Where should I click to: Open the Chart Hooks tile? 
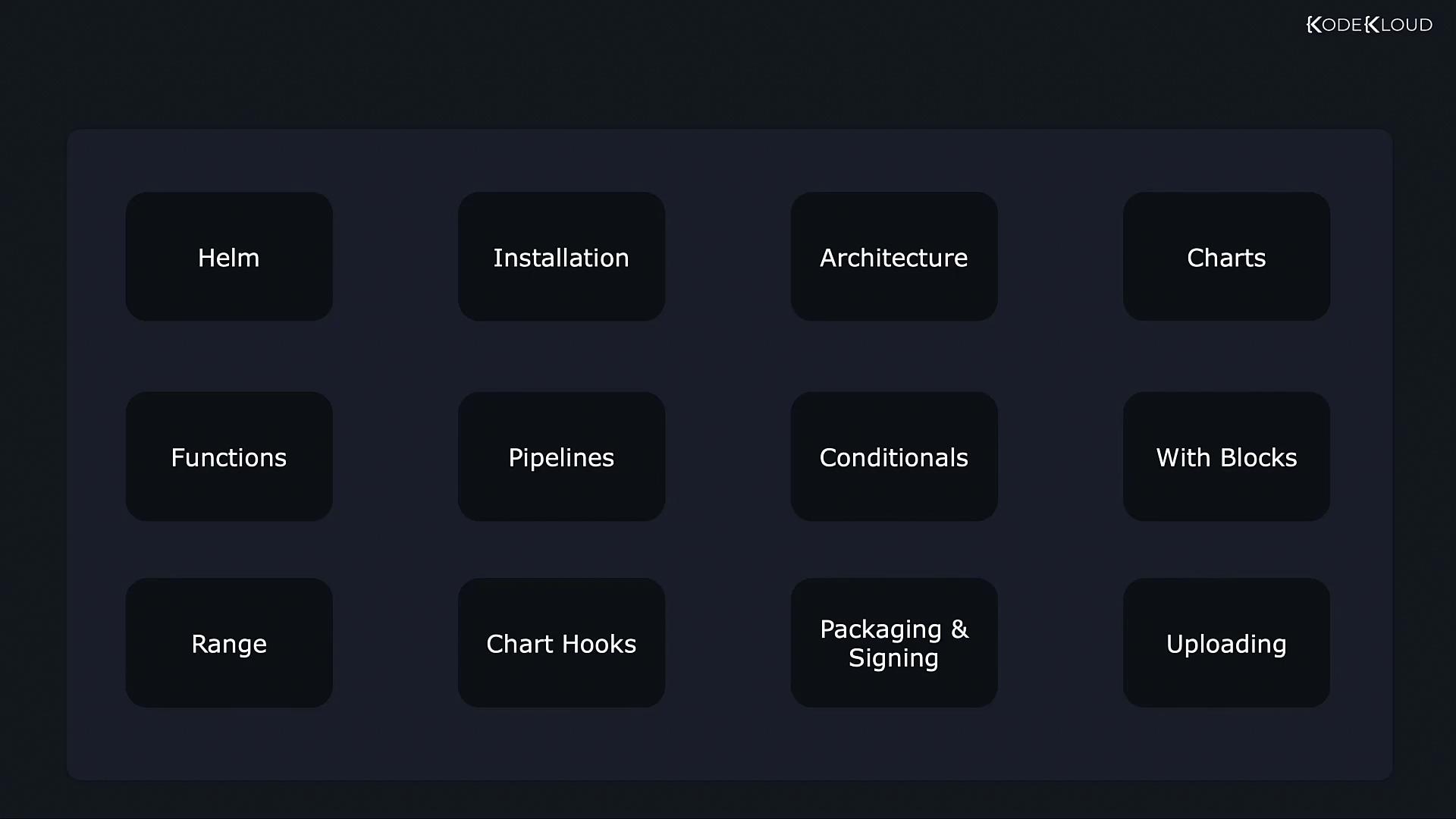[x=561, y=644]
